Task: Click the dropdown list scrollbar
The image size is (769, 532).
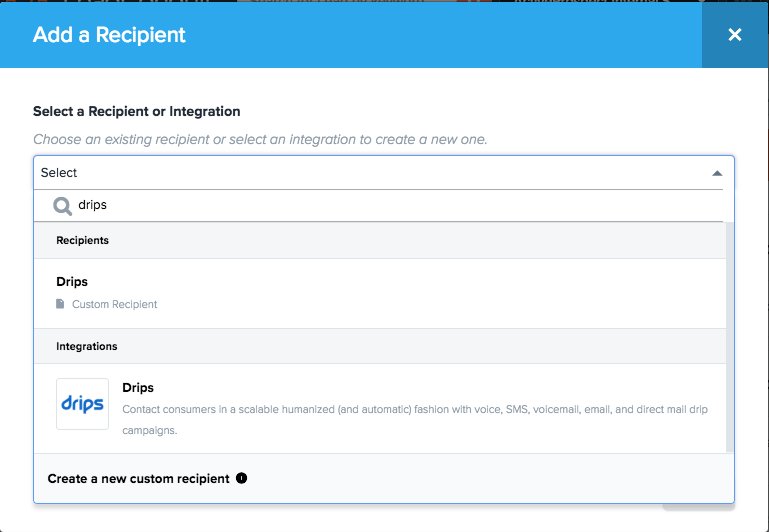Action: pos(729,330)
